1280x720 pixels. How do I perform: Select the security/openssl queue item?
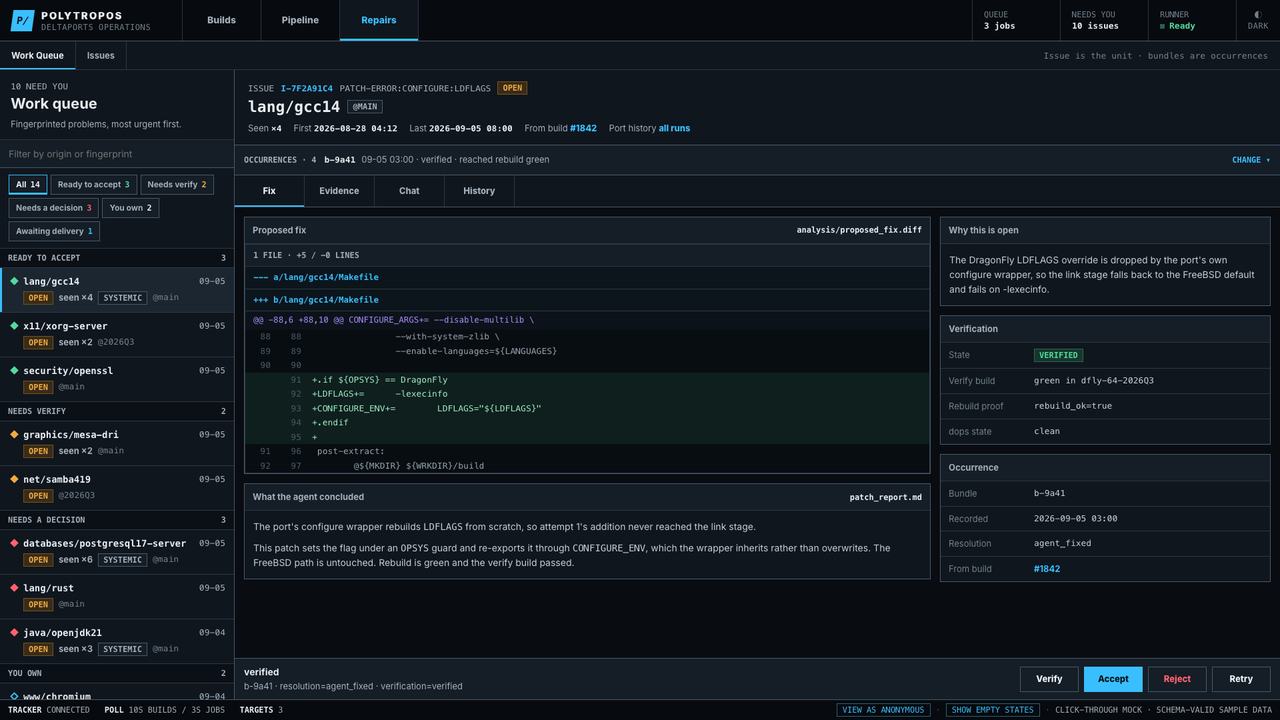tap(117, 378)
